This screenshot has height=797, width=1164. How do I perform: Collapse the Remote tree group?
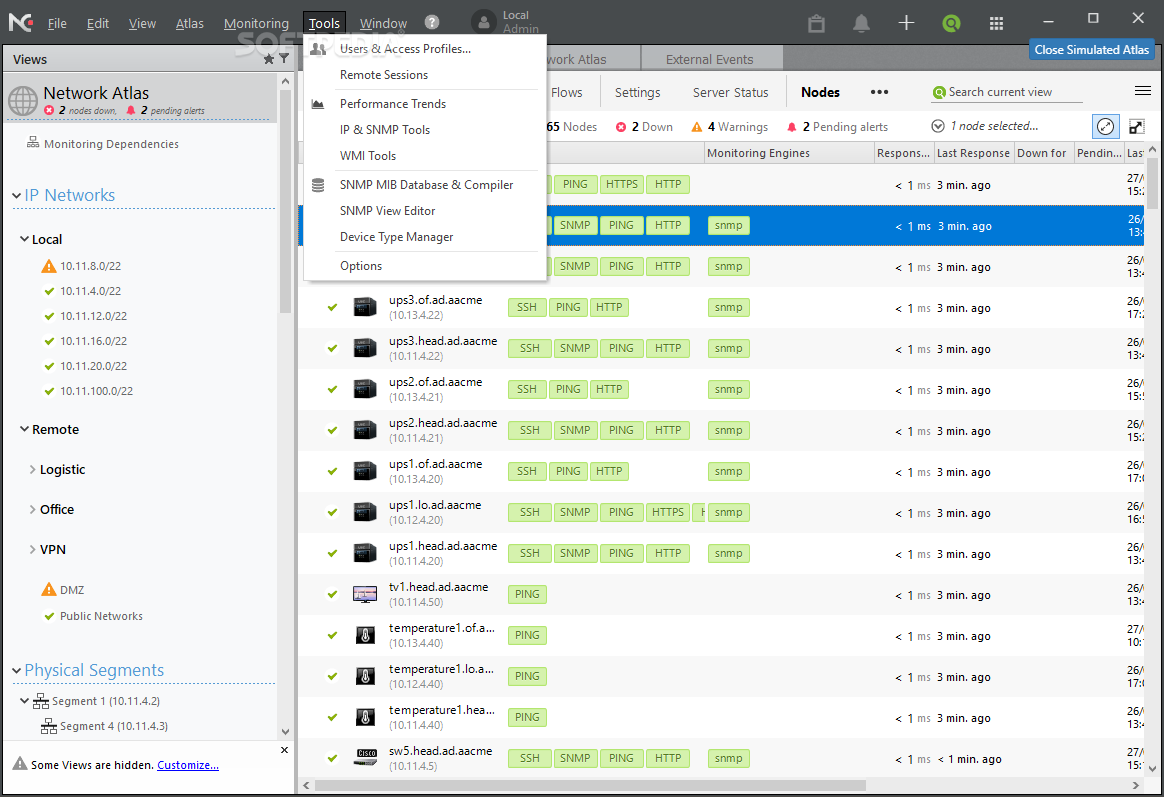click(x=24, y=429)
